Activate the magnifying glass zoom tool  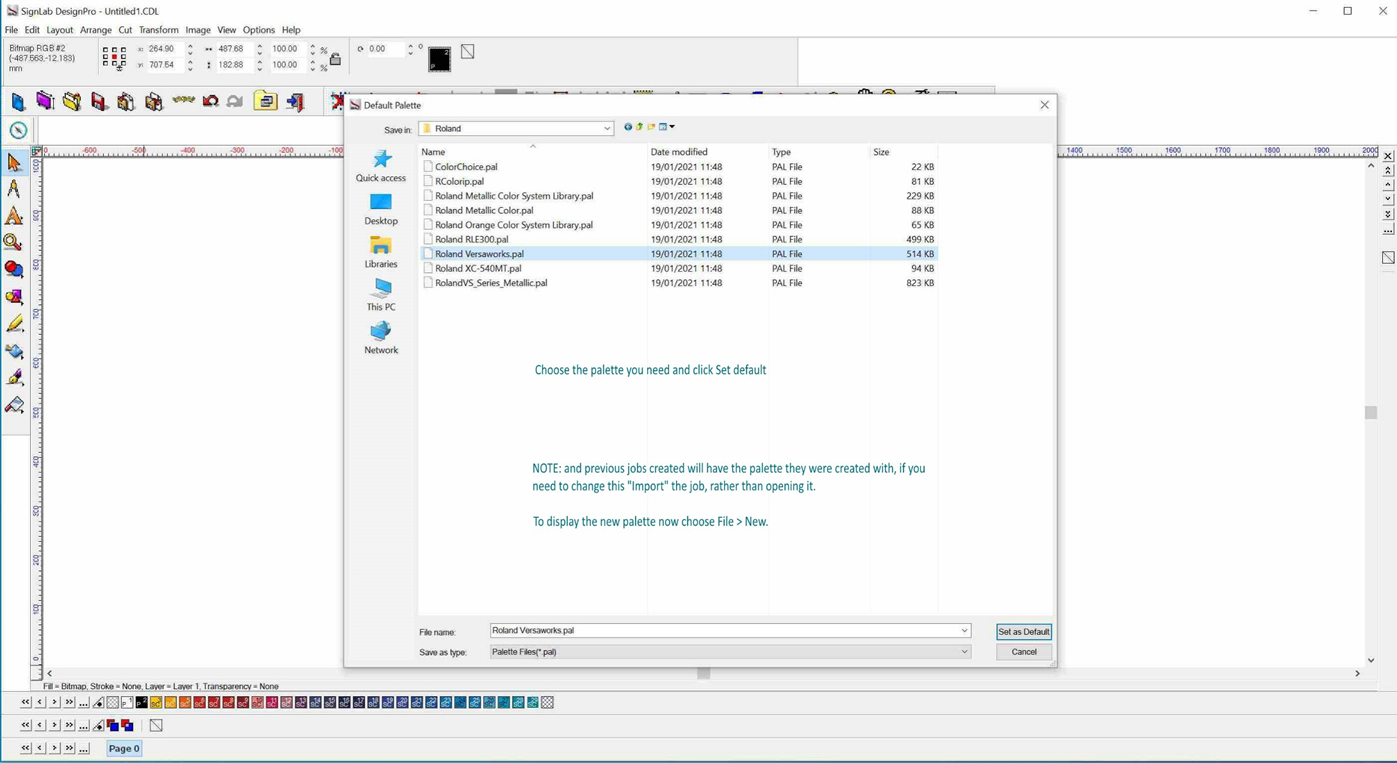(14, 242)
